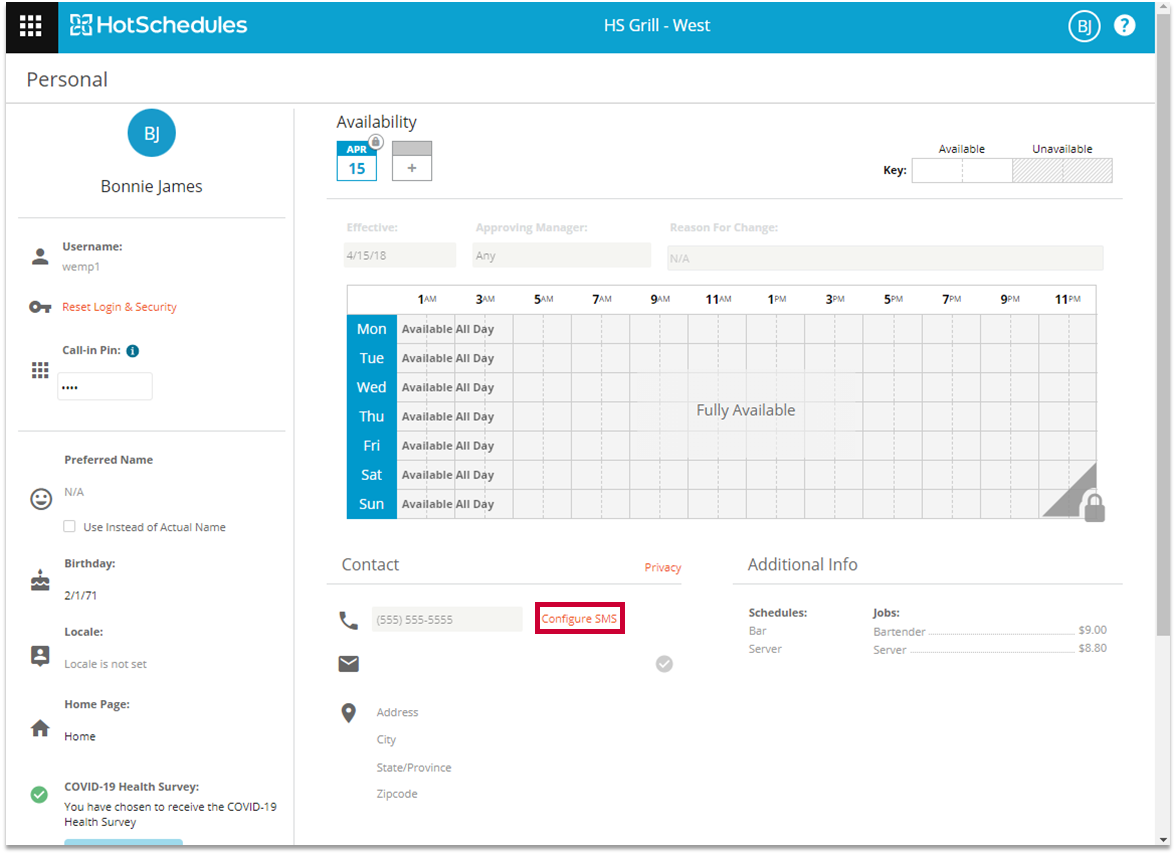Click the phone number input field

tap(447, 620)
